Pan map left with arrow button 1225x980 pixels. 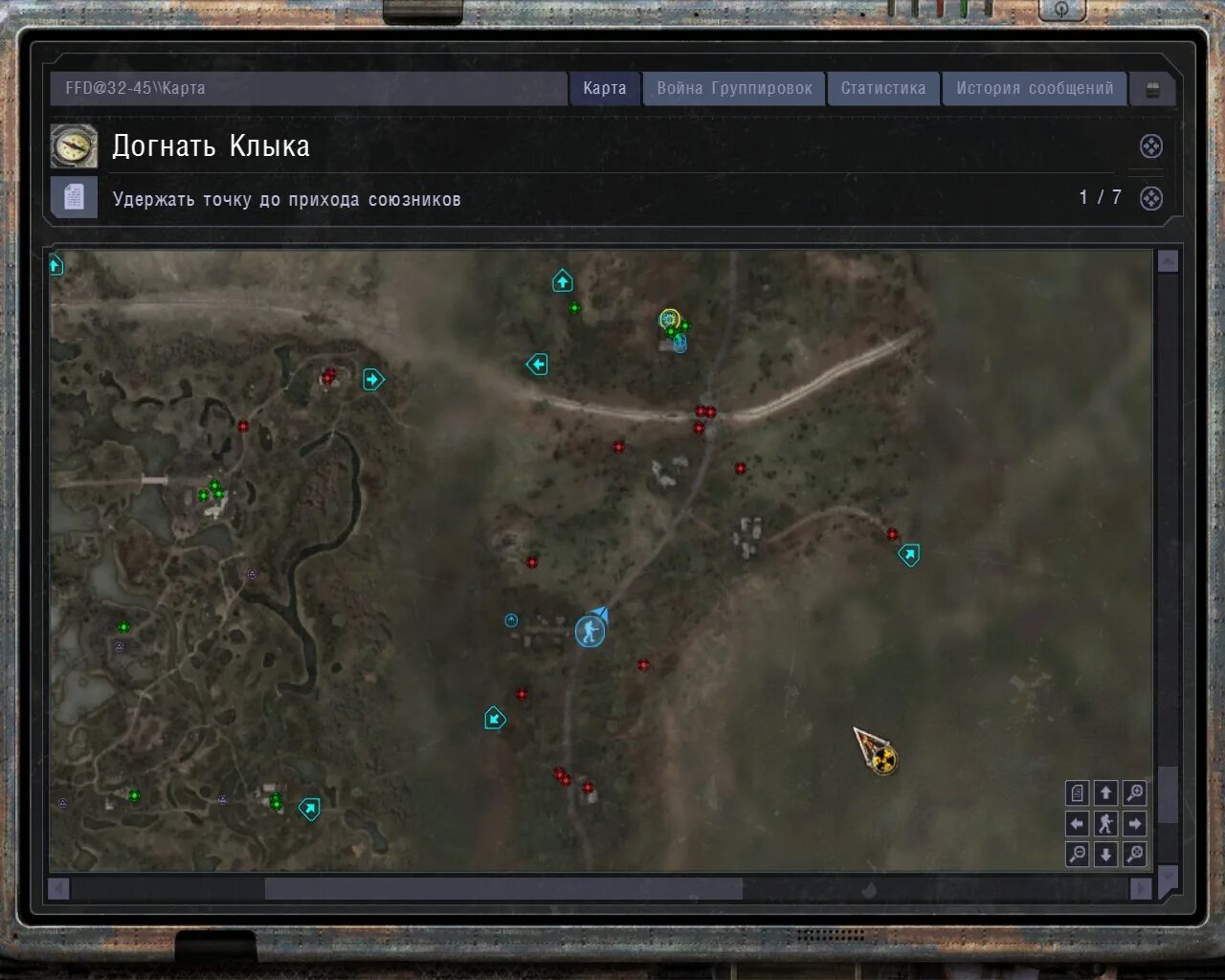[1077, 823]
